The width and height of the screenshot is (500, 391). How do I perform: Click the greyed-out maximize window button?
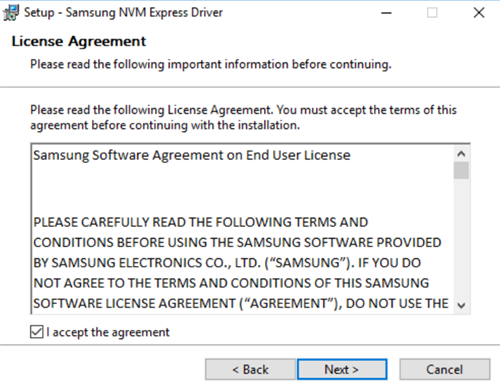point(432,13)
